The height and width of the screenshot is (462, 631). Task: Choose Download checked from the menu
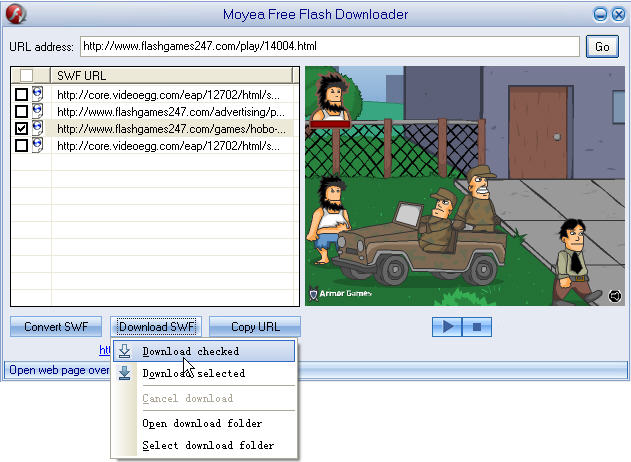tap(204, 351)
